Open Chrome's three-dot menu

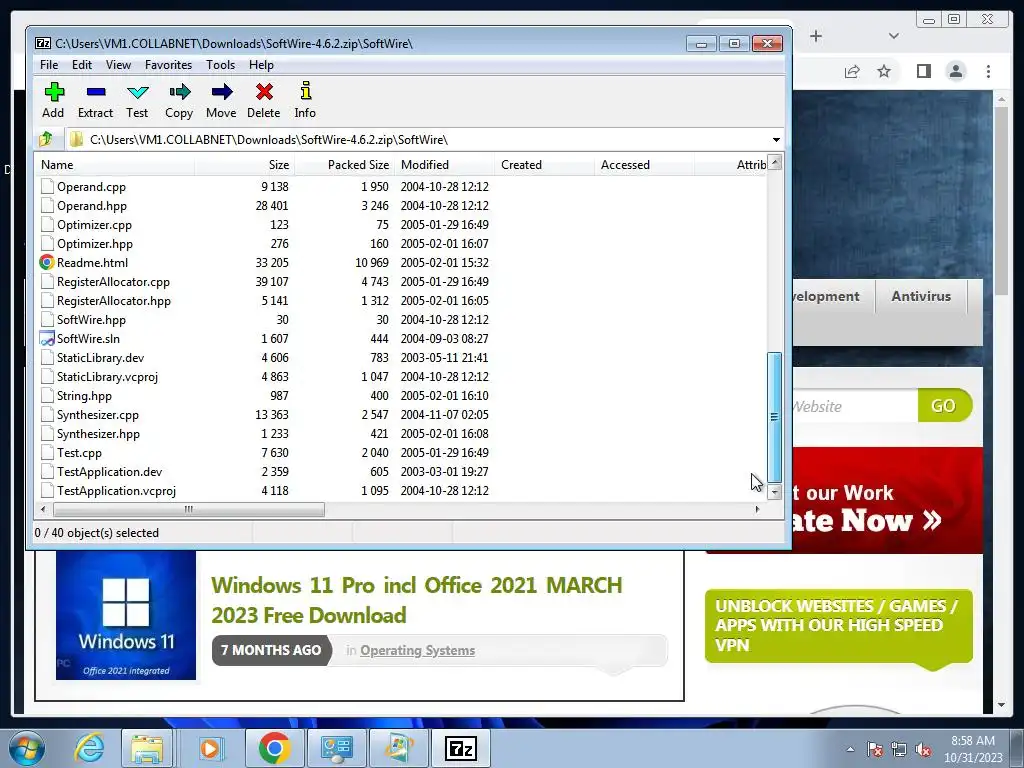click(988, 71)
